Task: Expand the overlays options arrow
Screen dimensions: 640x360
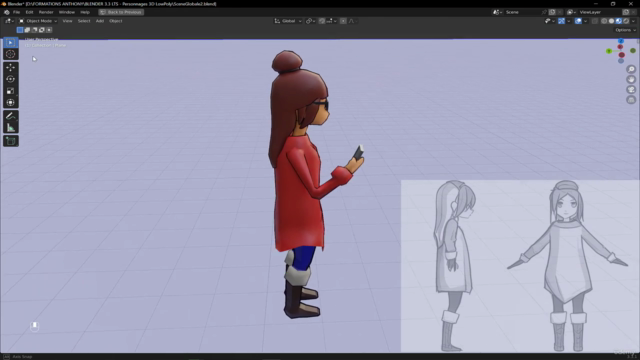Action: 586,21
